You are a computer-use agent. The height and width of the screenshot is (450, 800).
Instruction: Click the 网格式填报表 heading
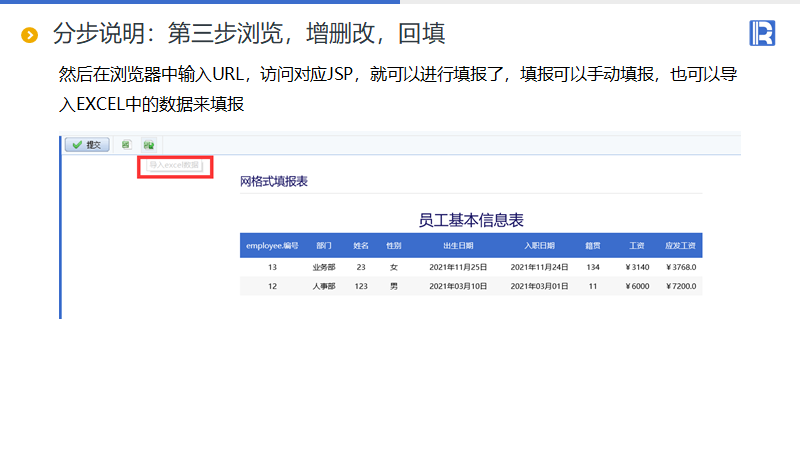tap(273, 182)
